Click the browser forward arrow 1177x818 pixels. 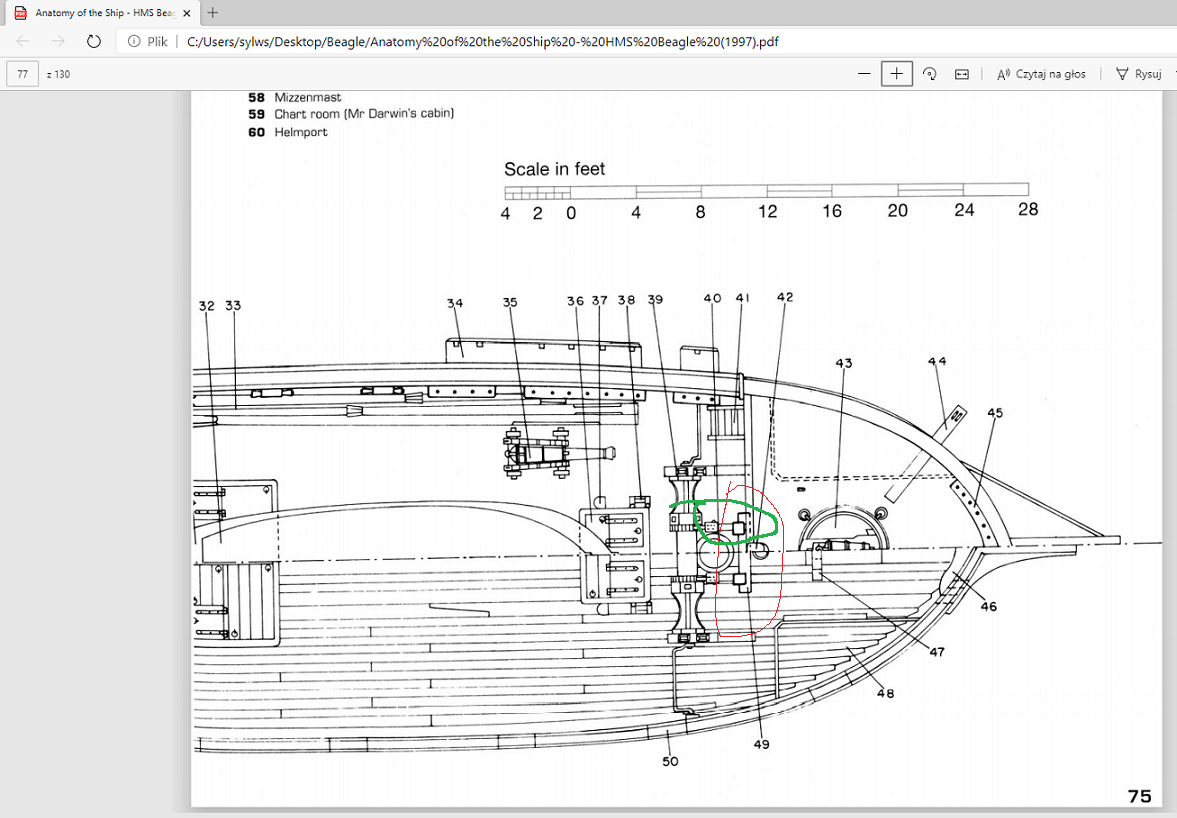(58, 41)
